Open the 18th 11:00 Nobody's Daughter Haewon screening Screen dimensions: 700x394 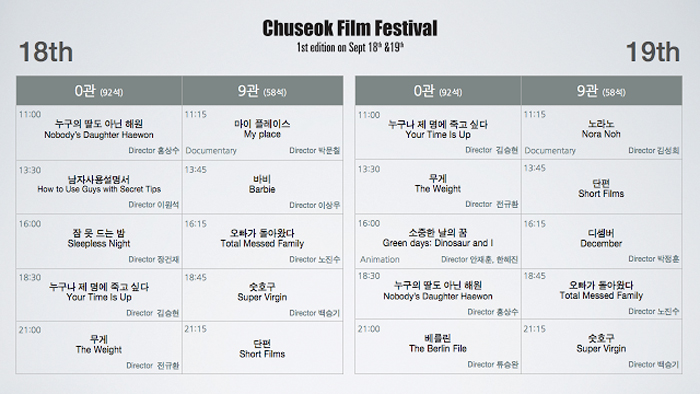99,133
